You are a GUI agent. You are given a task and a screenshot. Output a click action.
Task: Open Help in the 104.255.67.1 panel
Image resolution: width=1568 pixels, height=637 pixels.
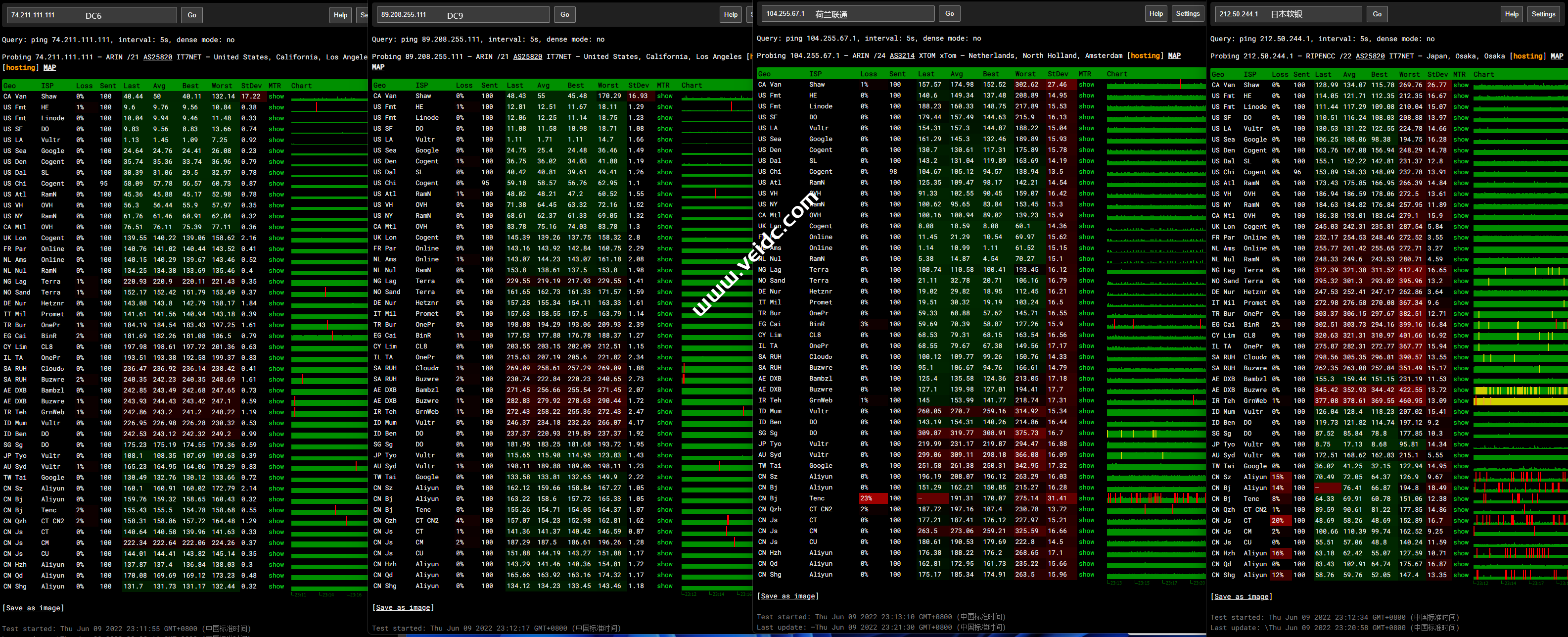click(x=1155, y=13)
